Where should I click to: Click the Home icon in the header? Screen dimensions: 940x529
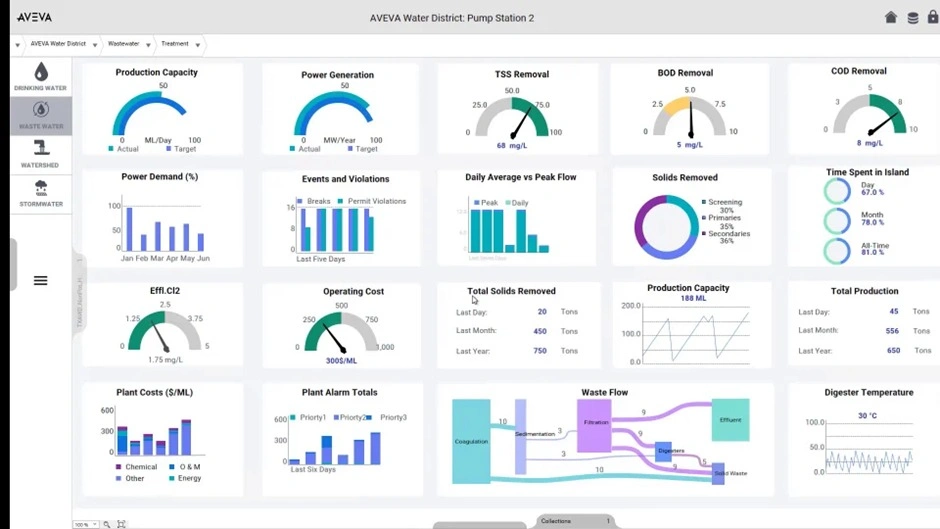(x=891, y=17)
